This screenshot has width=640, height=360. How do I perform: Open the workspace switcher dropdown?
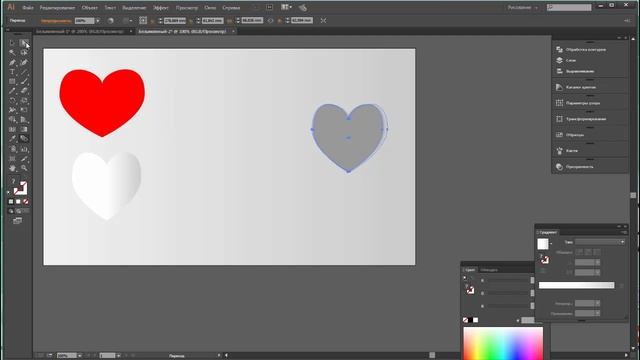coord(523,7)
